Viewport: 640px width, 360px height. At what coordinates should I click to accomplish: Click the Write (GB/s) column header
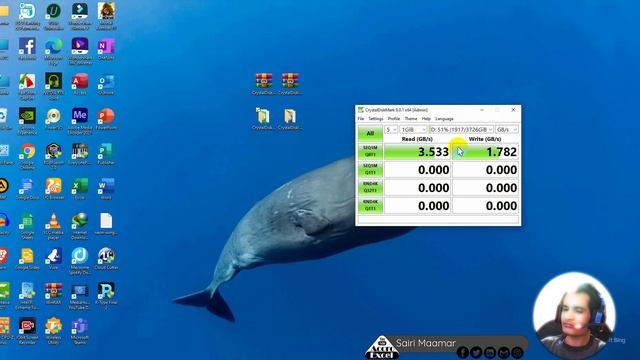[485, 139]
